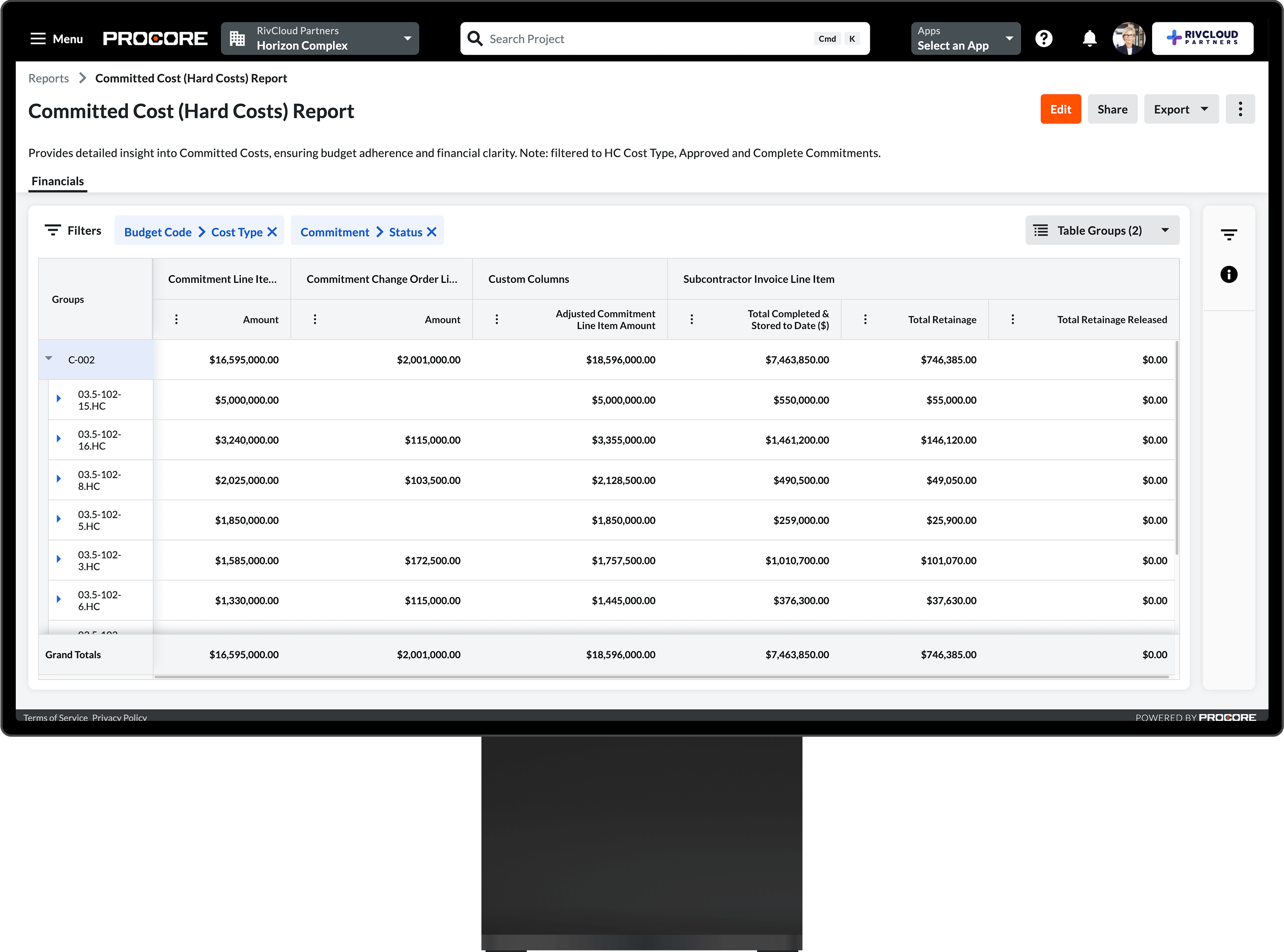Open the Table Groups (2) dropdown

1101,230
